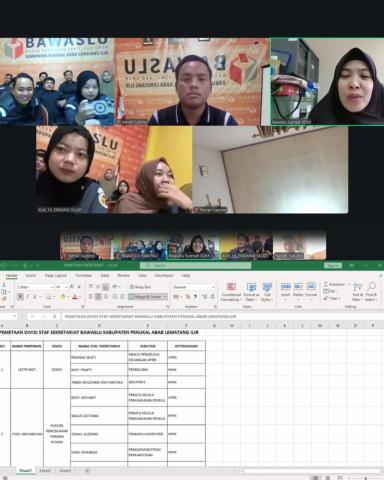Click the Borders icon

coord(48,297)
